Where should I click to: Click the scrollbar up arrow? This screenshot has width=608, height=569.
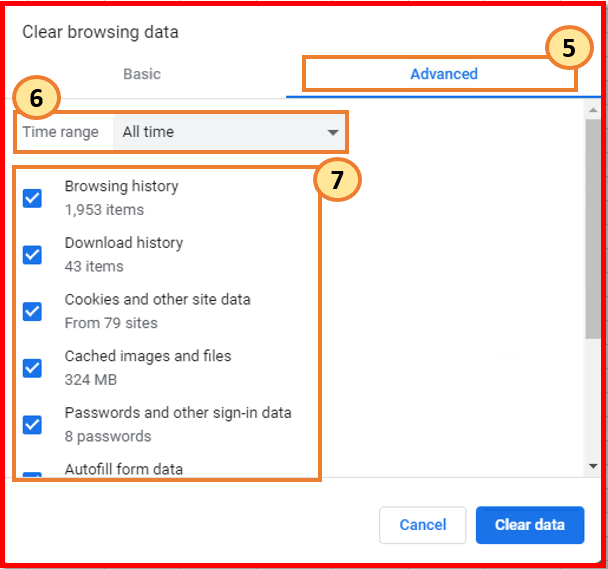594,107
